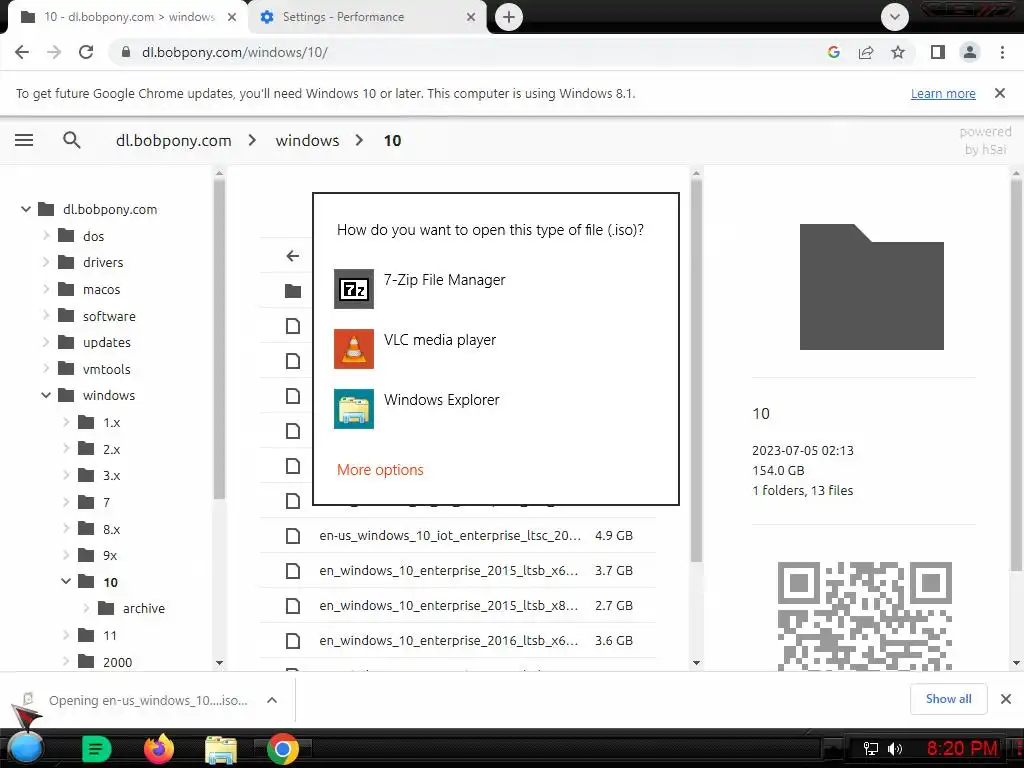
Task: Click Show all downloads
Action: click(x=948, y=699)
